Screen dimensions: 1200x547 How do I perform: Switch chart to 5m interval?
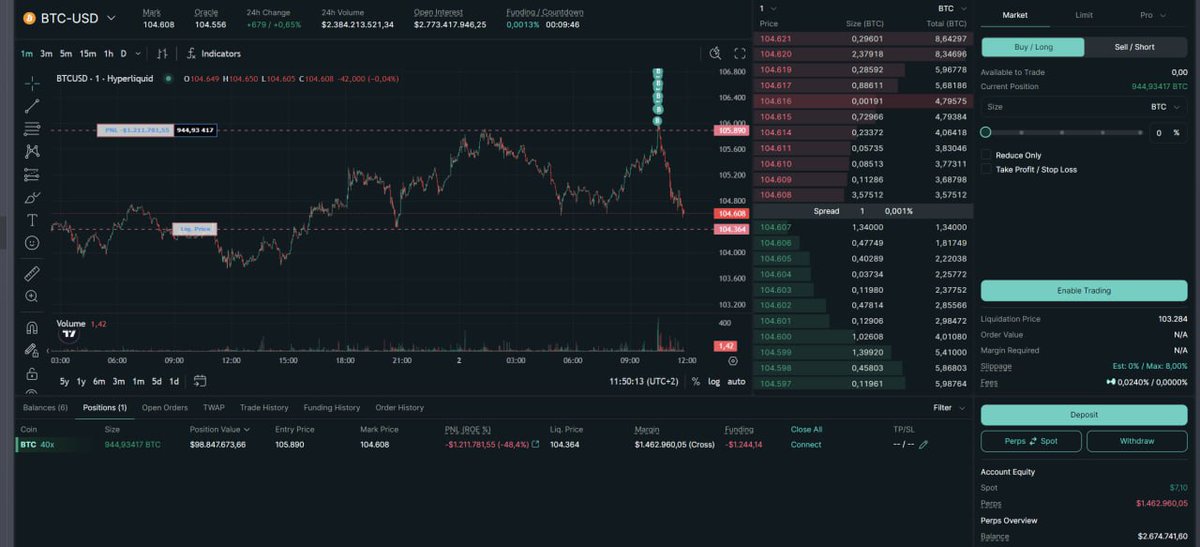(66, 53)
